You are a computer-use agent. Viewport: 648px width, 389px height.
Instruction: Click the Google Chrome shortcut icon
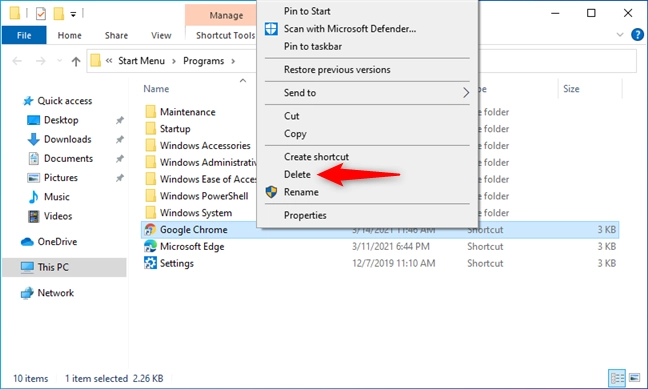click(150, 230)
